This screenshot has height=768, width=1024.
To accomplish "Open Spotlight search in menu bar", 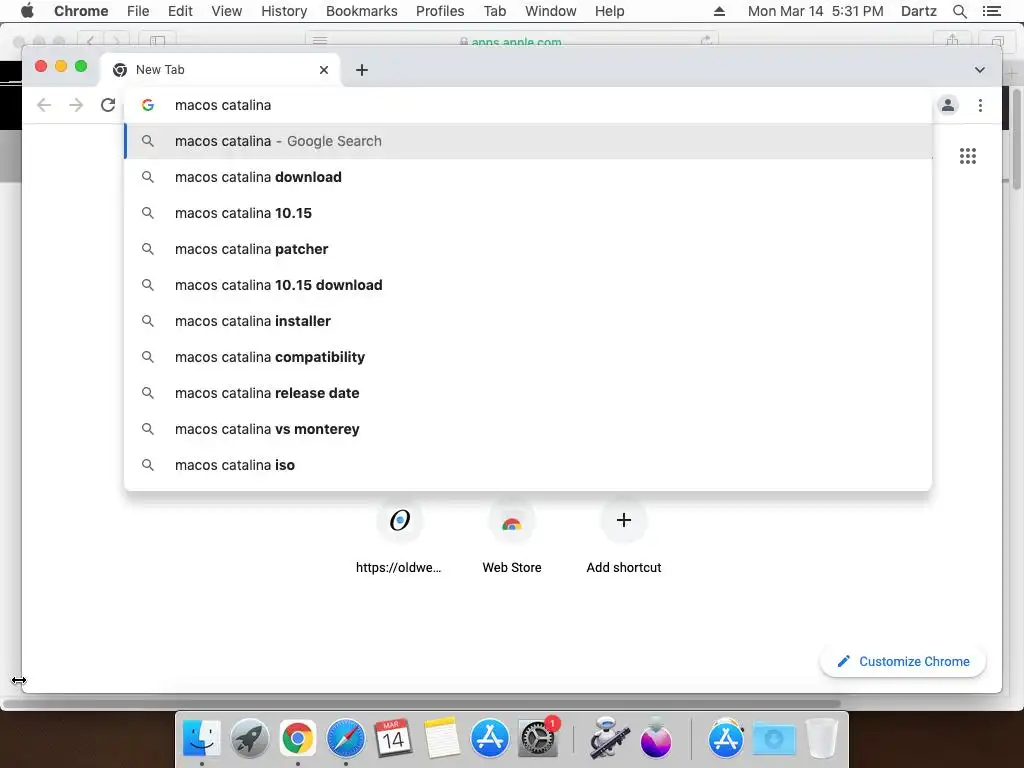I will tap(959, 11).
